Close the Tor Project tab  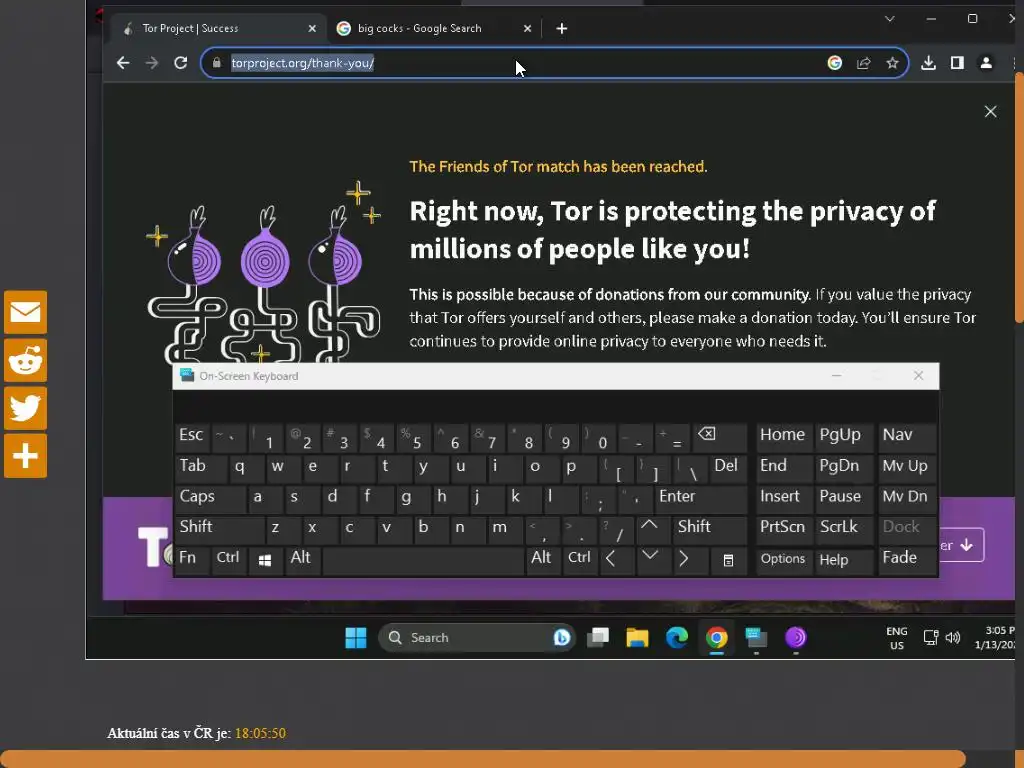pos(312,28)
